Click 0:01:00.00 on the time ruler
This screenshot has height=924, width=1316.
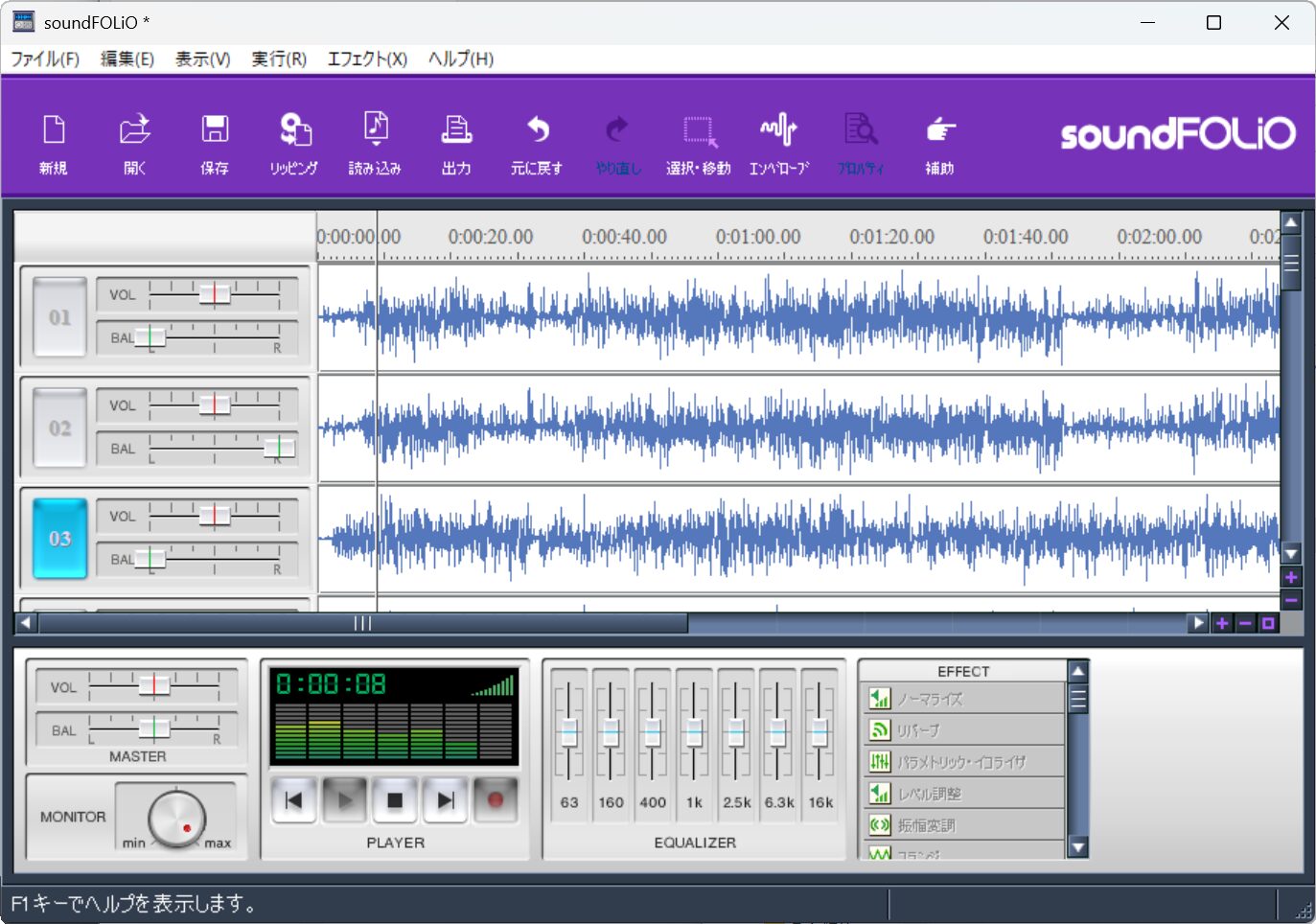757,236
